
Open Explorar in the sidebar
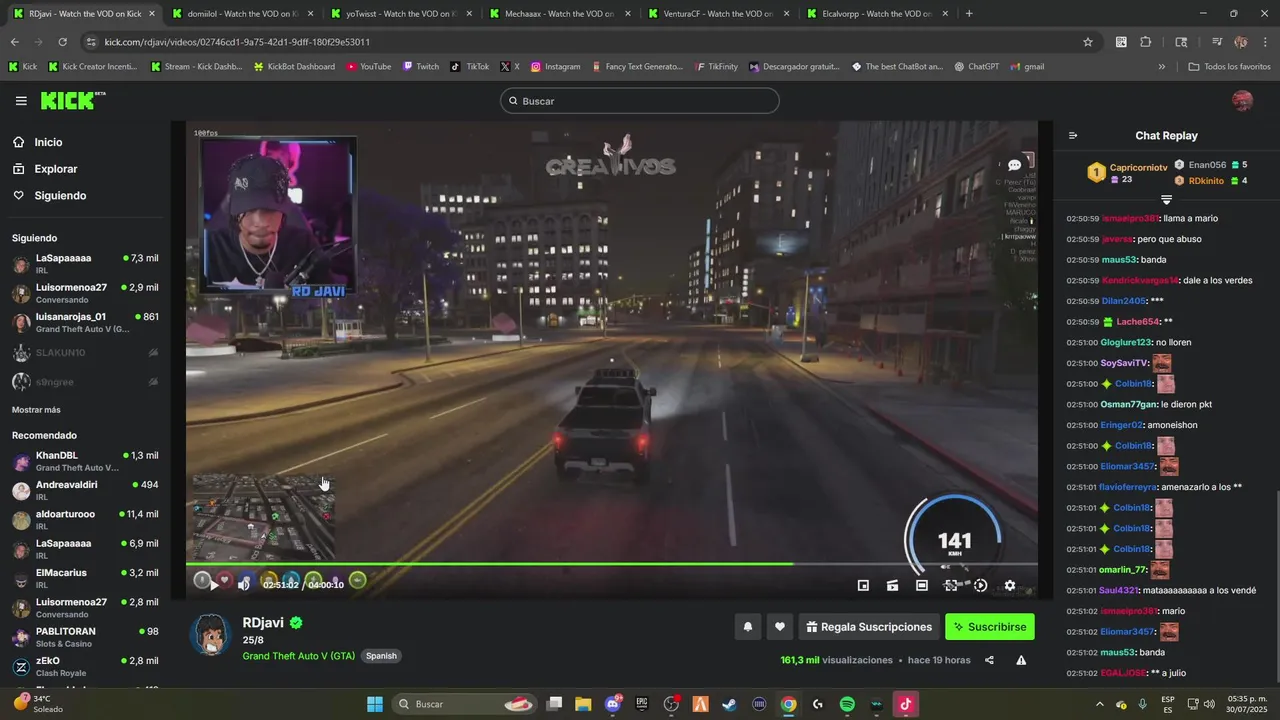55,169
